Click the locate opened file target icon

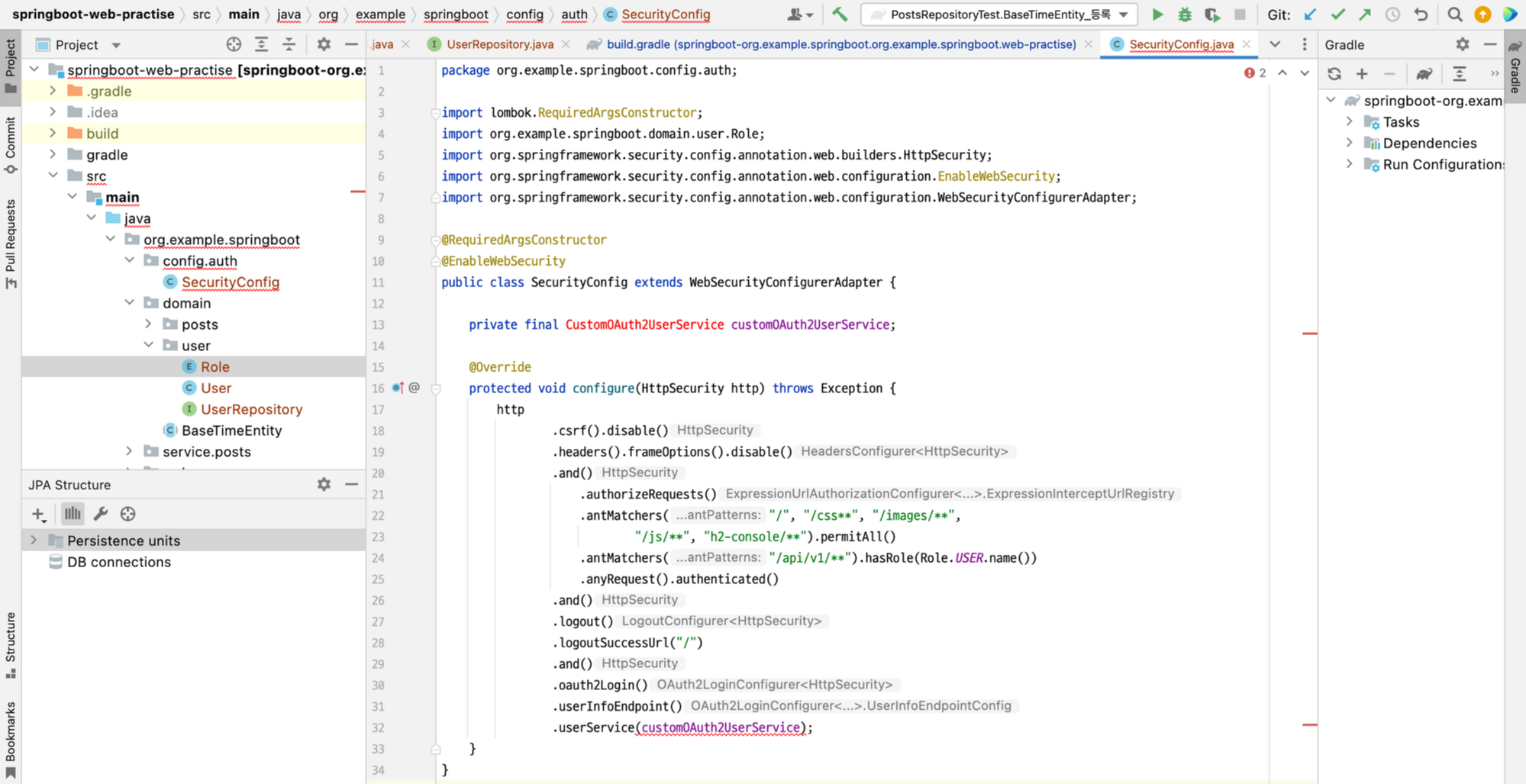[x=234, y=44]
